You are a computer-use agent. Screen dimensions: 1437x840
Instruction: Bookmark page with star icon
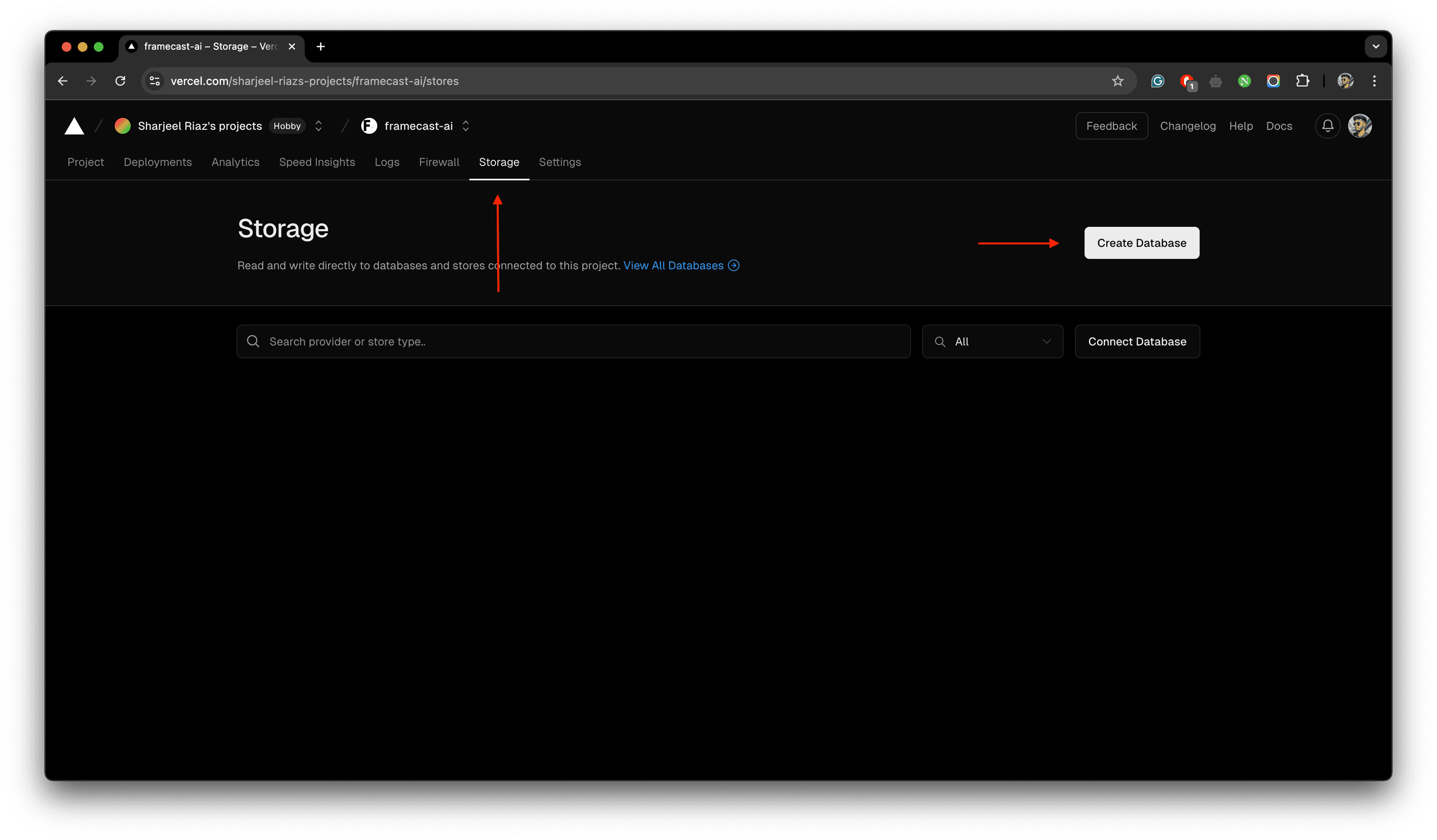[1117, 81]
